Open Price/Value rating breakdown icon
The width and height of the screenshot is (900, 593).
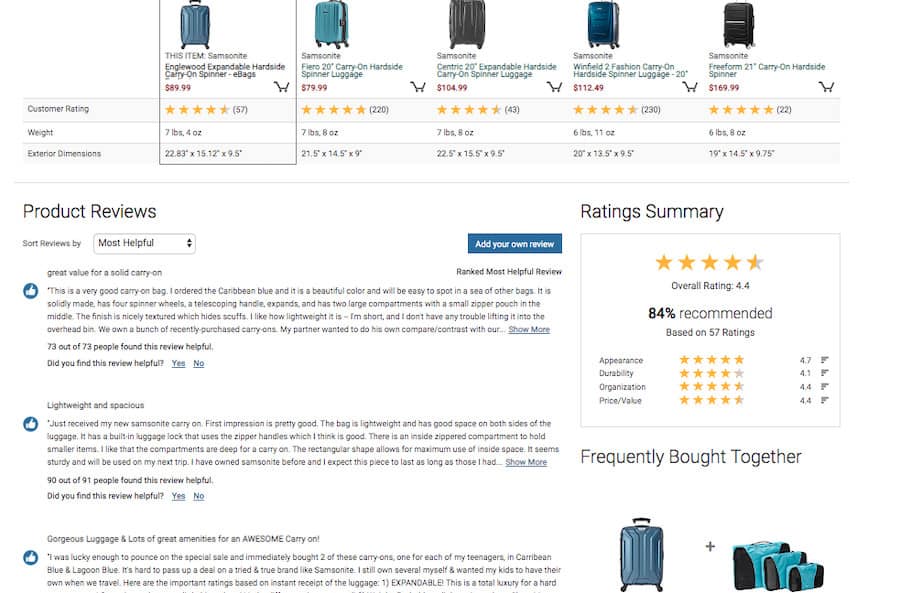824,400
